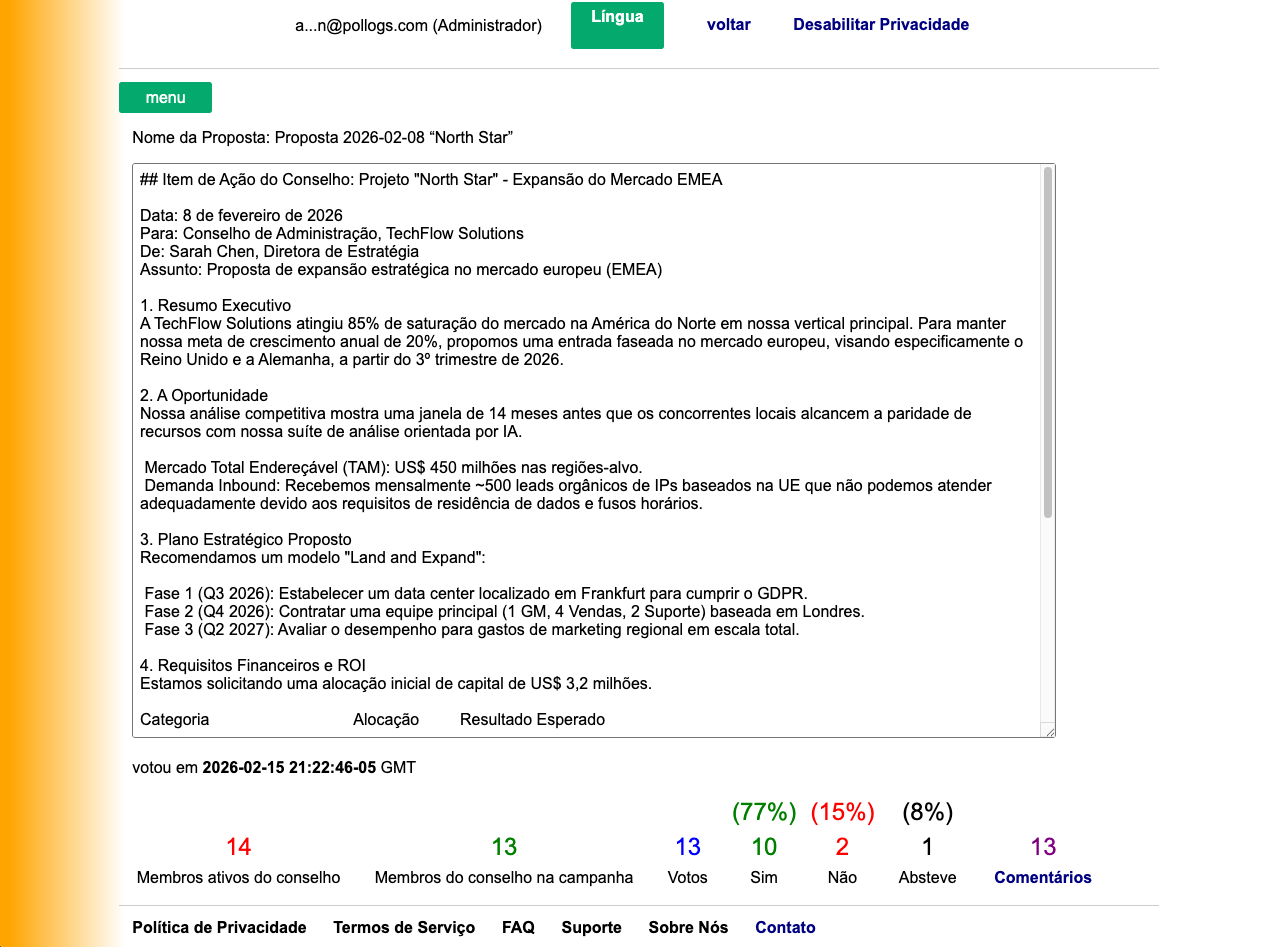This screenshot has width=1278, height=947.
Task: Open the Suporte footer link
Action: coord(591,927)
